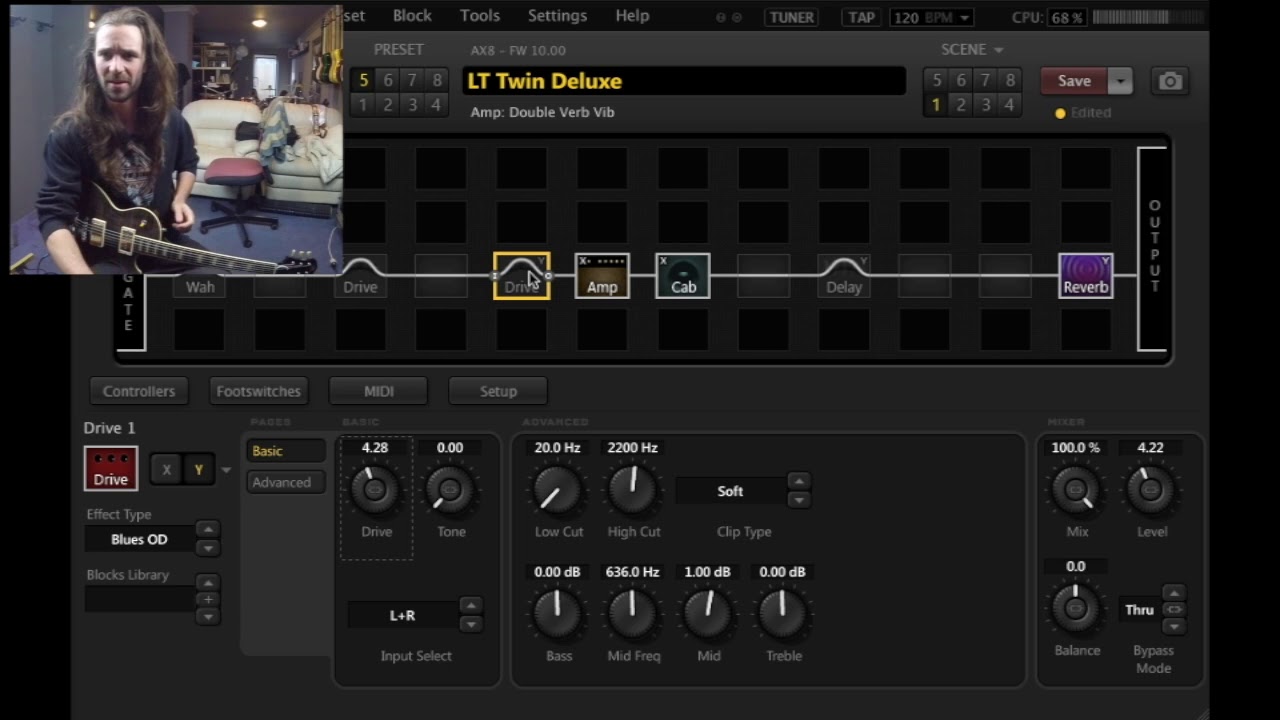Select the bypassed Drive block left of selected one
This screenshot has width=1280, height=720.
[360, 276]
